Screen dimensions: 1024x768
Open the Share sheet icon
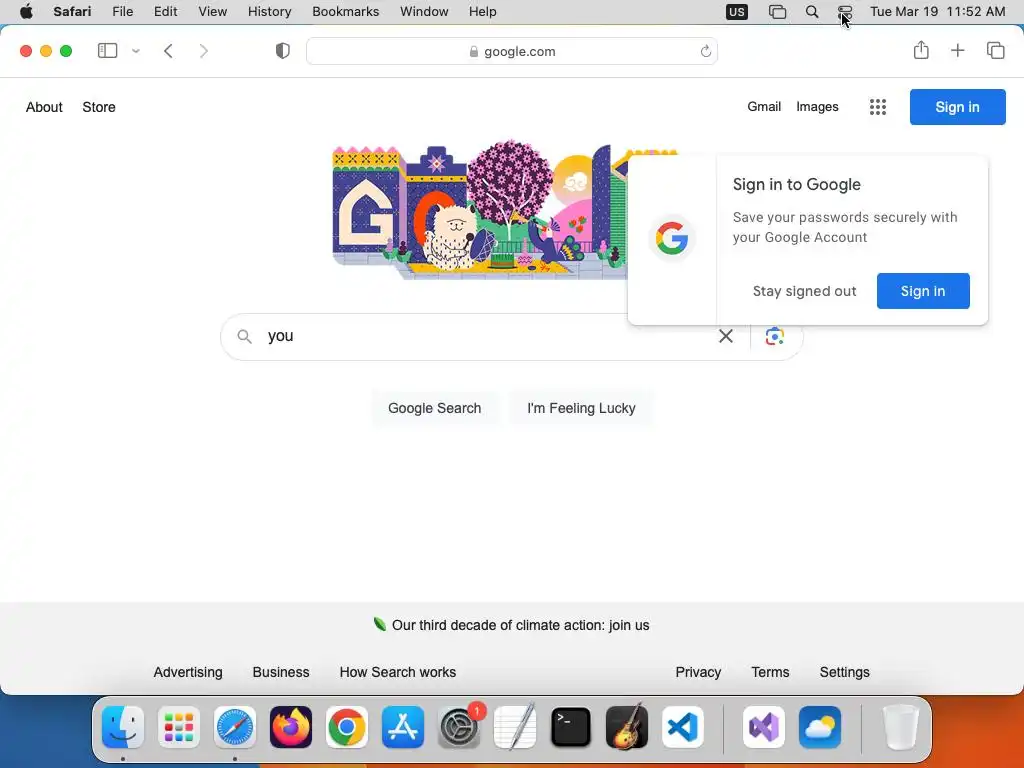pos(921,50)
